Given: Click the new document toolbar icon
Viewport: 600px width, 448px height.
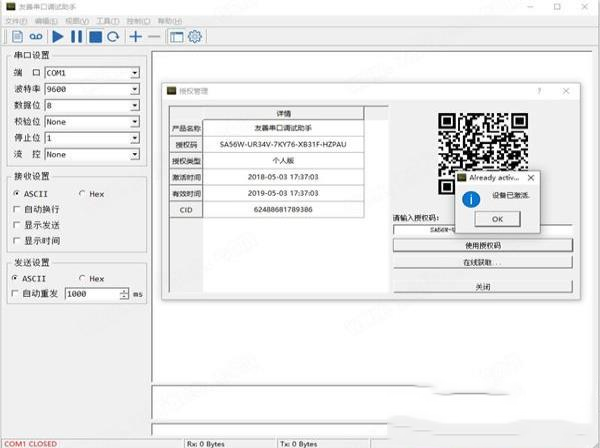Looking at the screenshot, I should pyautogui.click(x=17, y=37).
